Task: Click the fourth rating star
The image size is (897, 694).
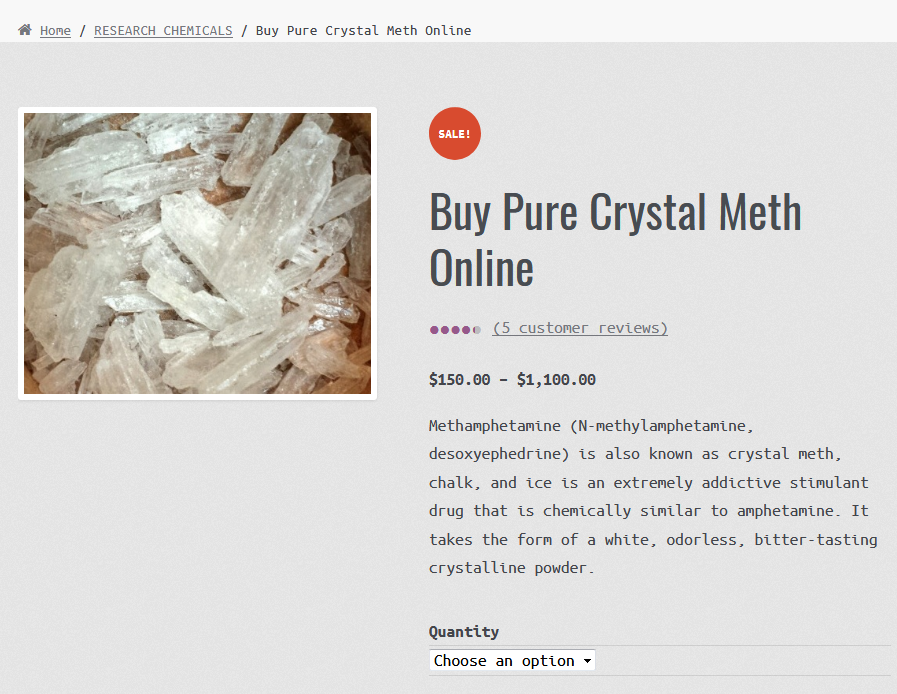Action: (466, 329)
